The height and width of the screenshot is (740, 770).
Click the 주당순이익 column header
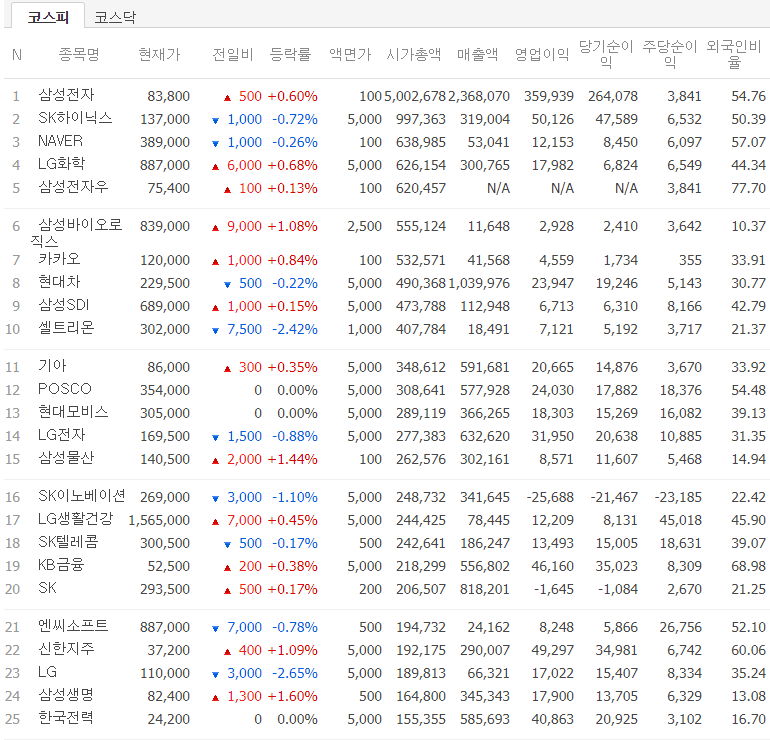coord(670,54)
